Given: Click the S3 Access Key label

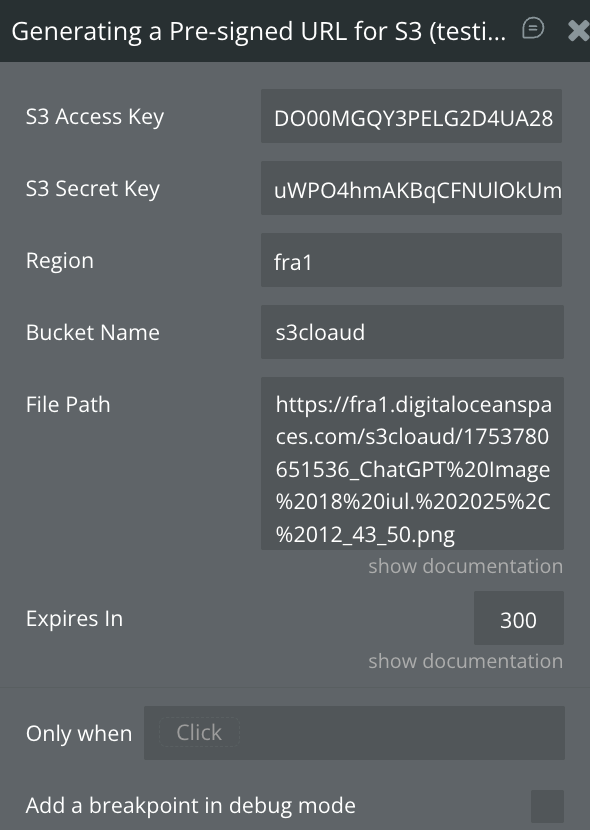Looking at the screenshot, I should (95, 117).
